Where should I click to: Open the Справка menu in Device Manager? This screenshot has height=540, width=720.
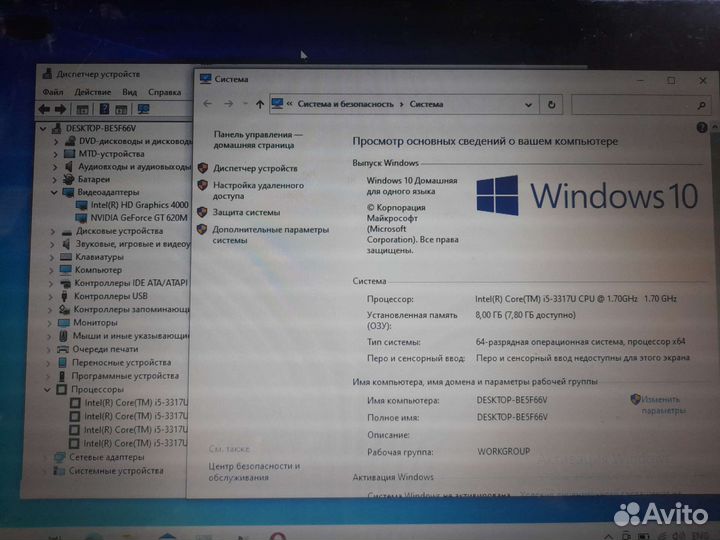[164, 92]
